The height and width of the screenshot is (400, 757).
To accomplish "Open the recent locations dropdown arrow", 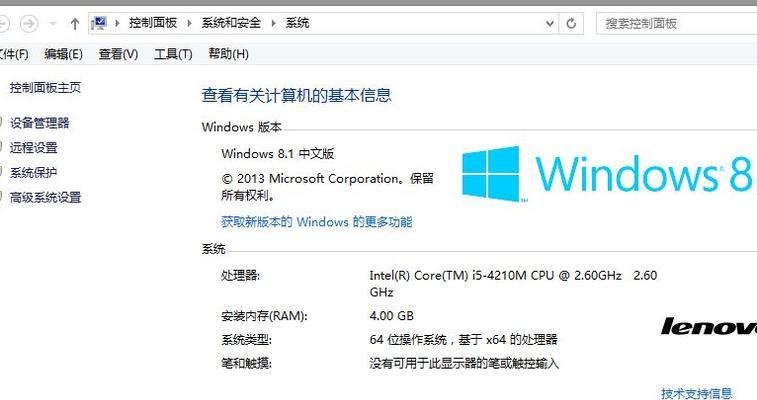I will coord(53,23).
